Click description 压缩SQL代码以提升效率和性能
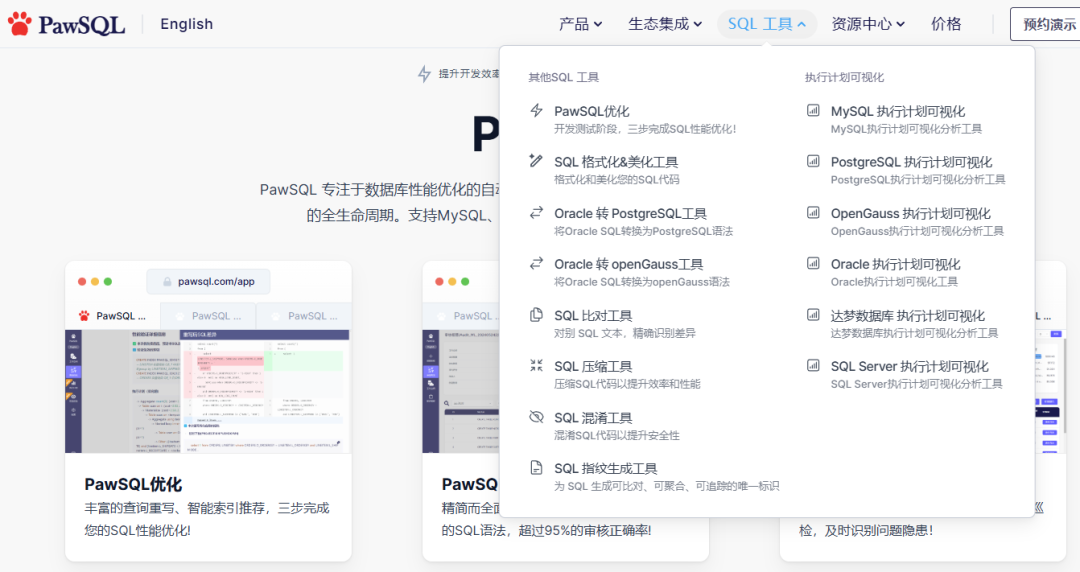 pyautogui.click(x=627, y=384)
